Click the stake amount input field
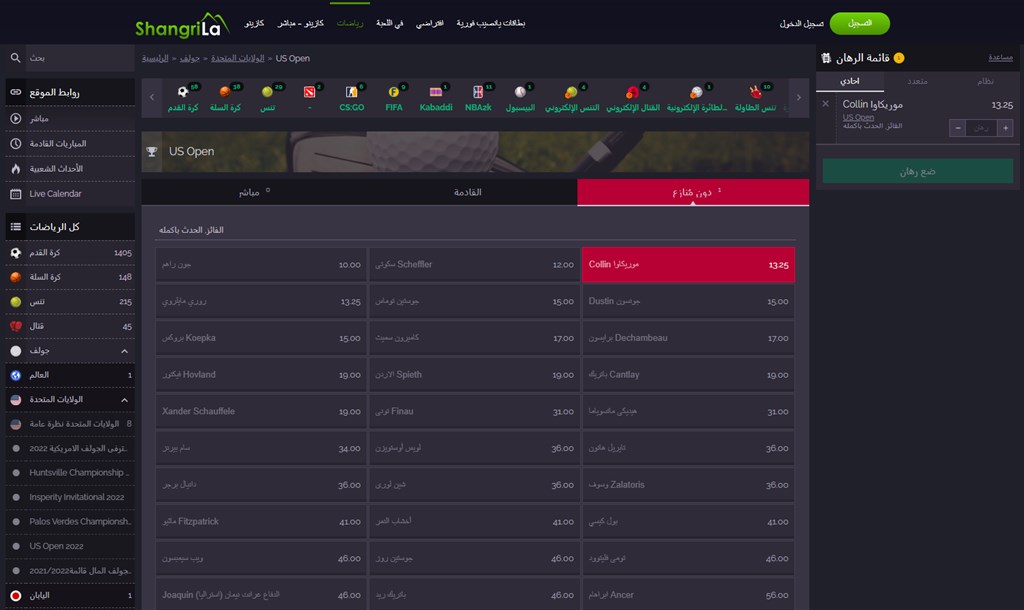 coord(982,128)
